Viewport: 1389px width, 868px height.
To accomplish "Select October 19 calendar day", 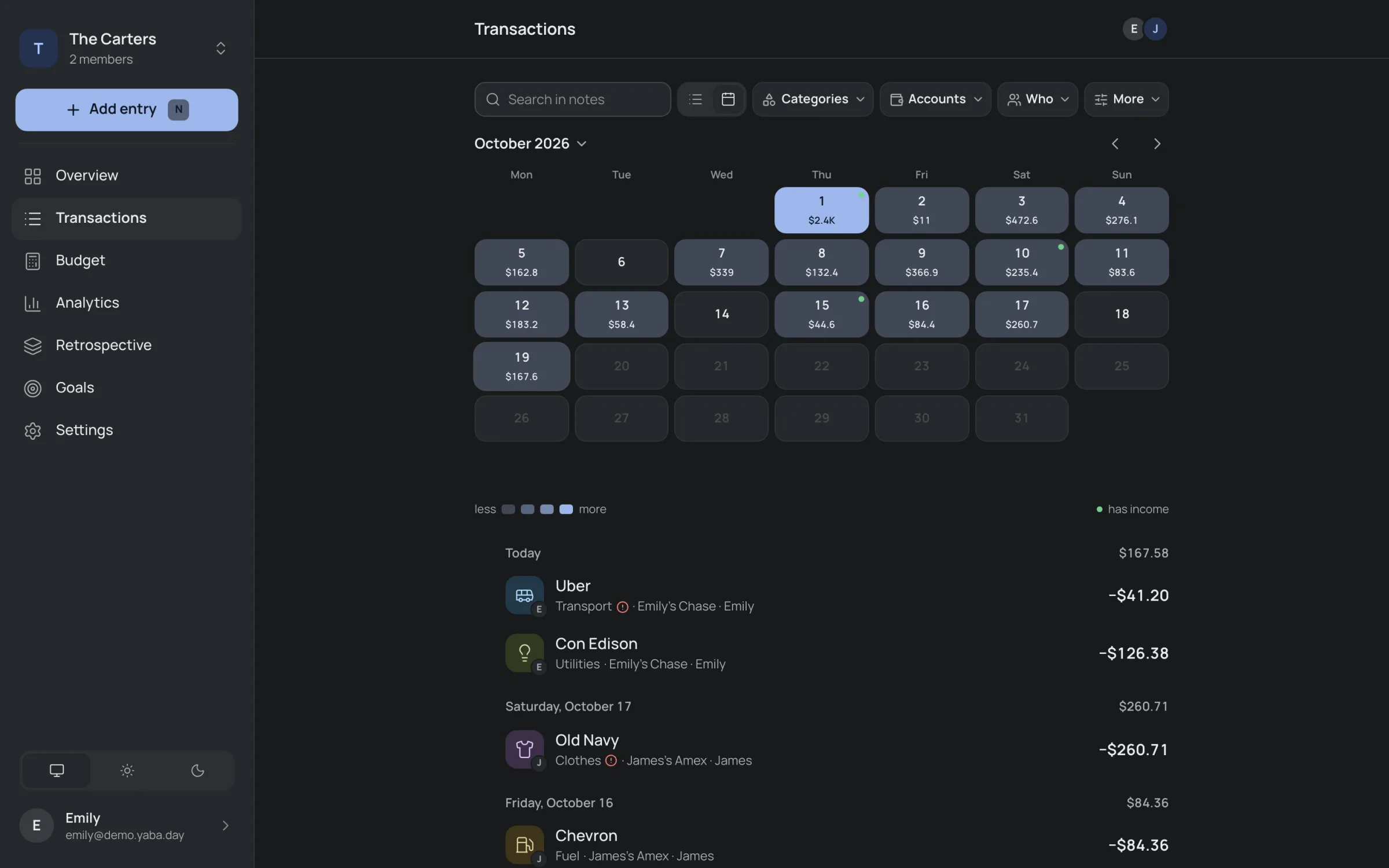I will pyautogui.click(x=521, y=366).
